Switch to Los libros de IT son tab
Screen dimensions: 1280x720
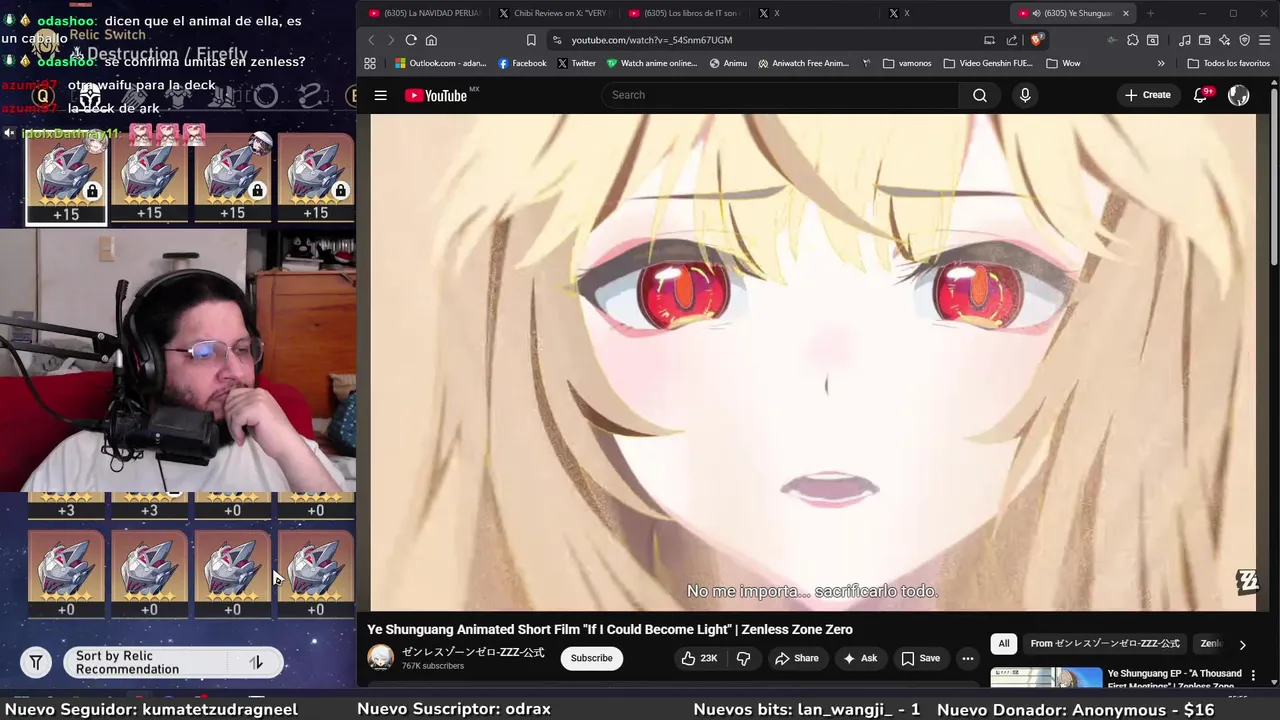(x=683, y=13)
